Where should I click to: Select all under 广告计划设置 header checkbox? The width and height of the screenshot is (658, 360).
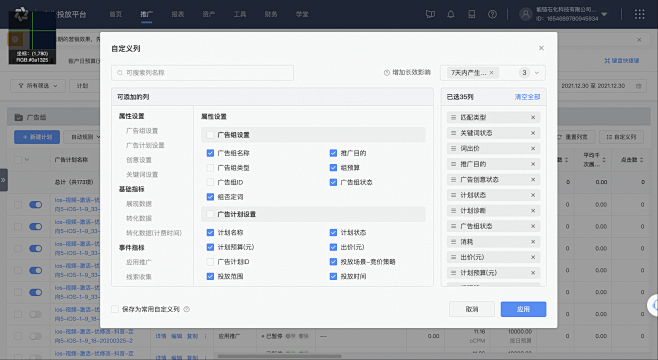tap(210, 214)
